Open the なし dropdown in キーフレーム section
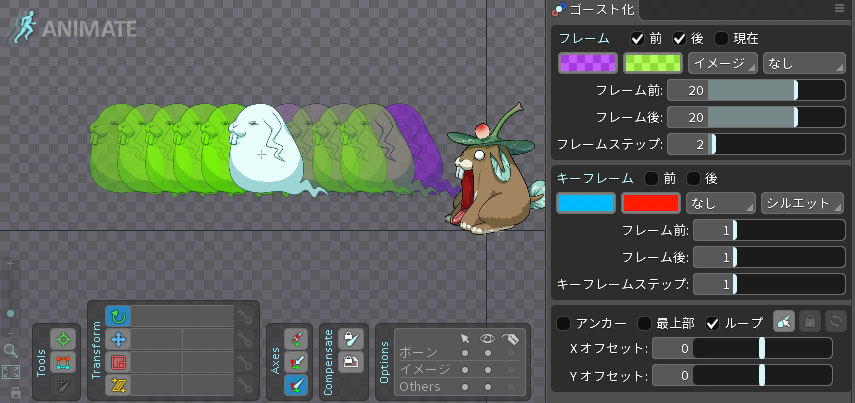855x403 pixels. pyautogui.click(x=721, y=203)
